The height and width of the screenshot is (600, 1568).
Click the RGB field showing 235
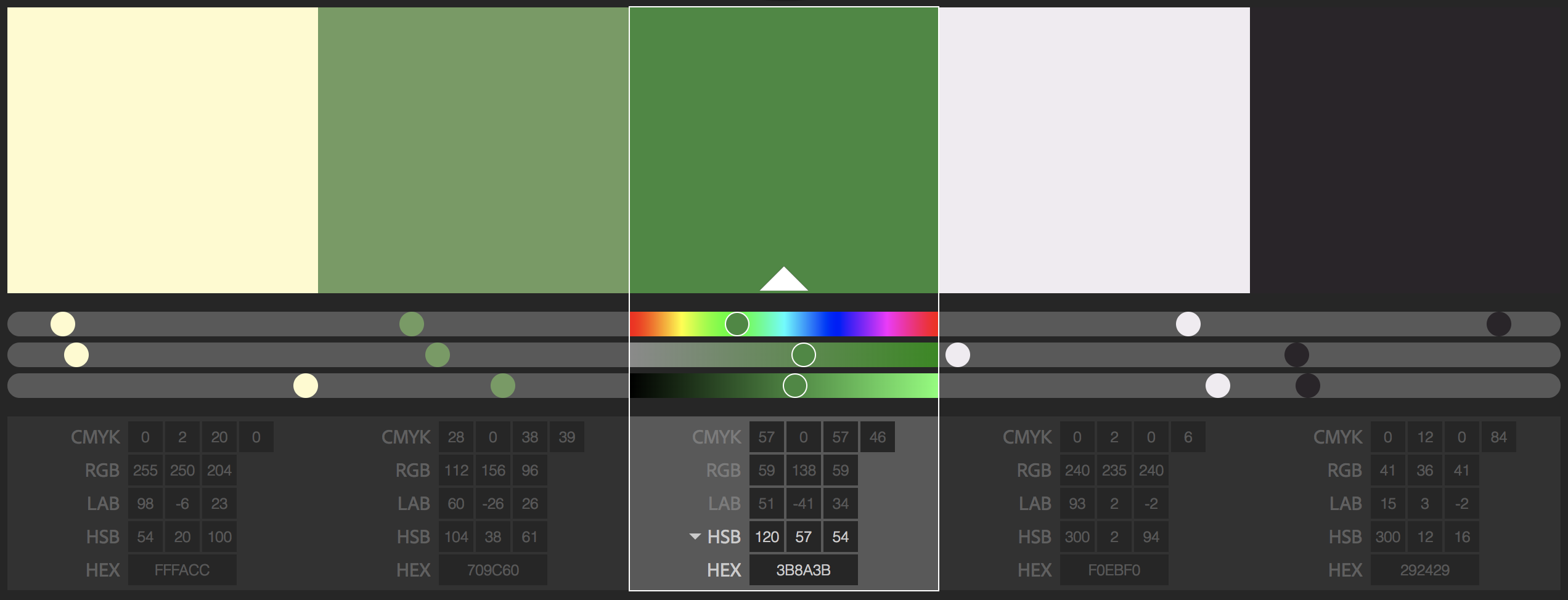(x=1114, y=470)
